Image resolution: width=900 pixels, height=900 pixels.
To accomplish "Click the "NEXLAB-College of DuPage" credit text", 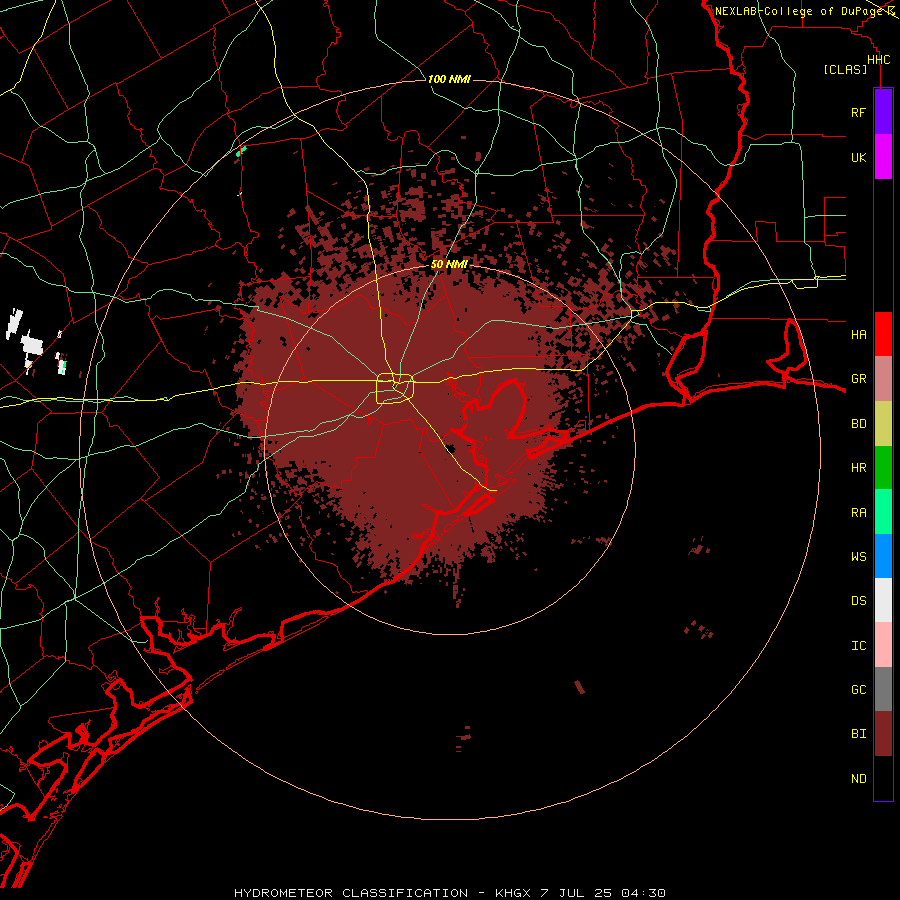I will tap(799, 11).
